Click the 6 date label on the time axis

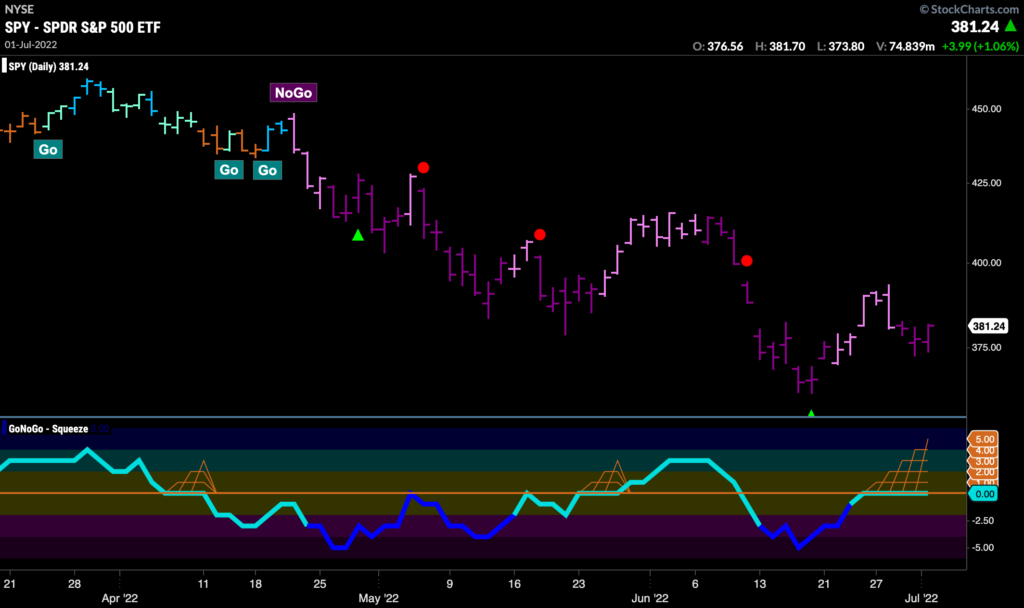695,584
